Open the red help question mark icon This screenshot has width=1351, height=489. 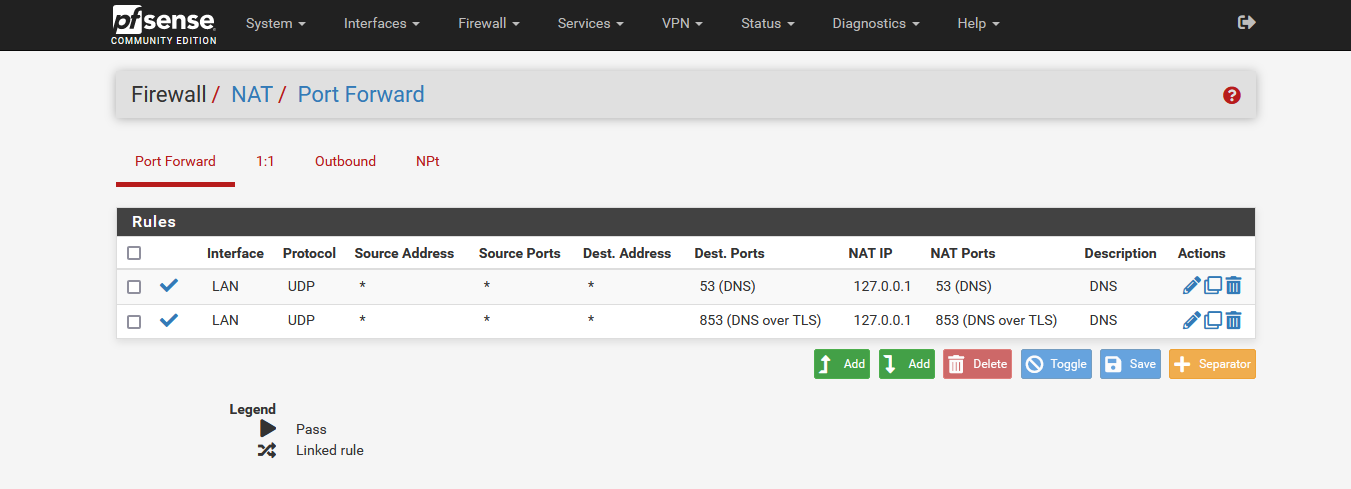pos(1232,95)
